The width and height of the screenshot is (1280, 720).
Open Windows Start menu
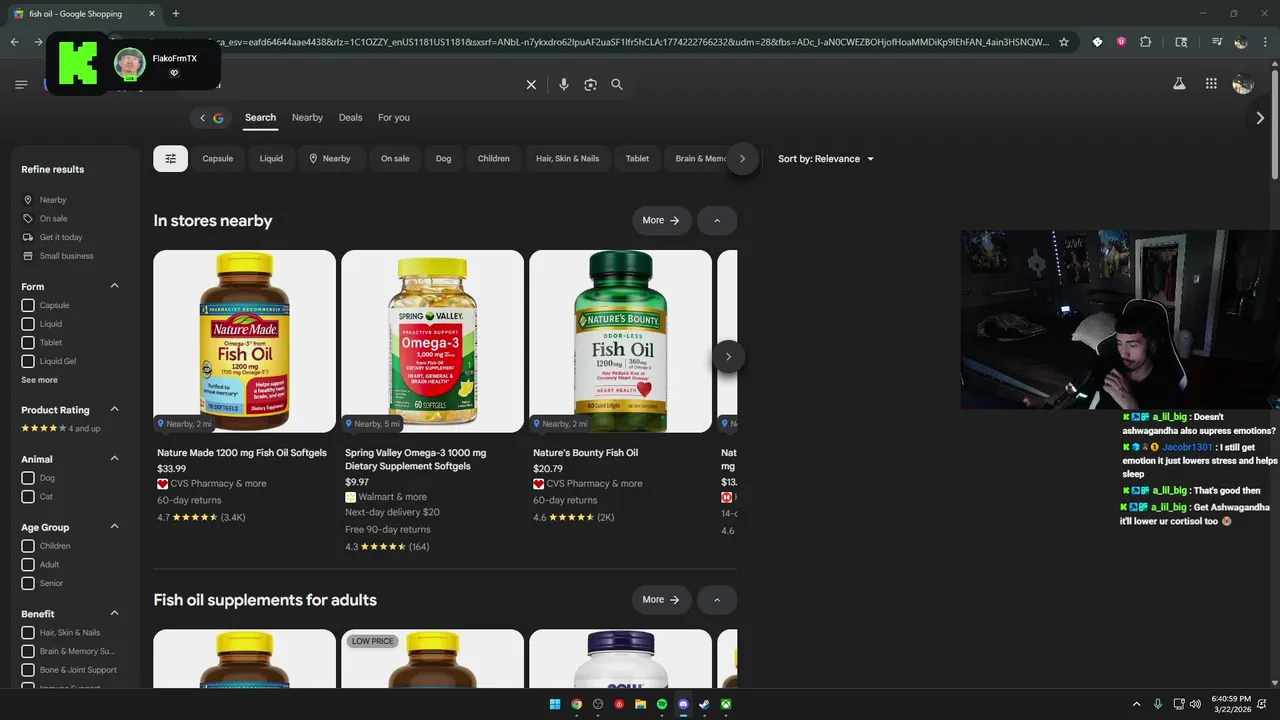(x=555, y=704)
